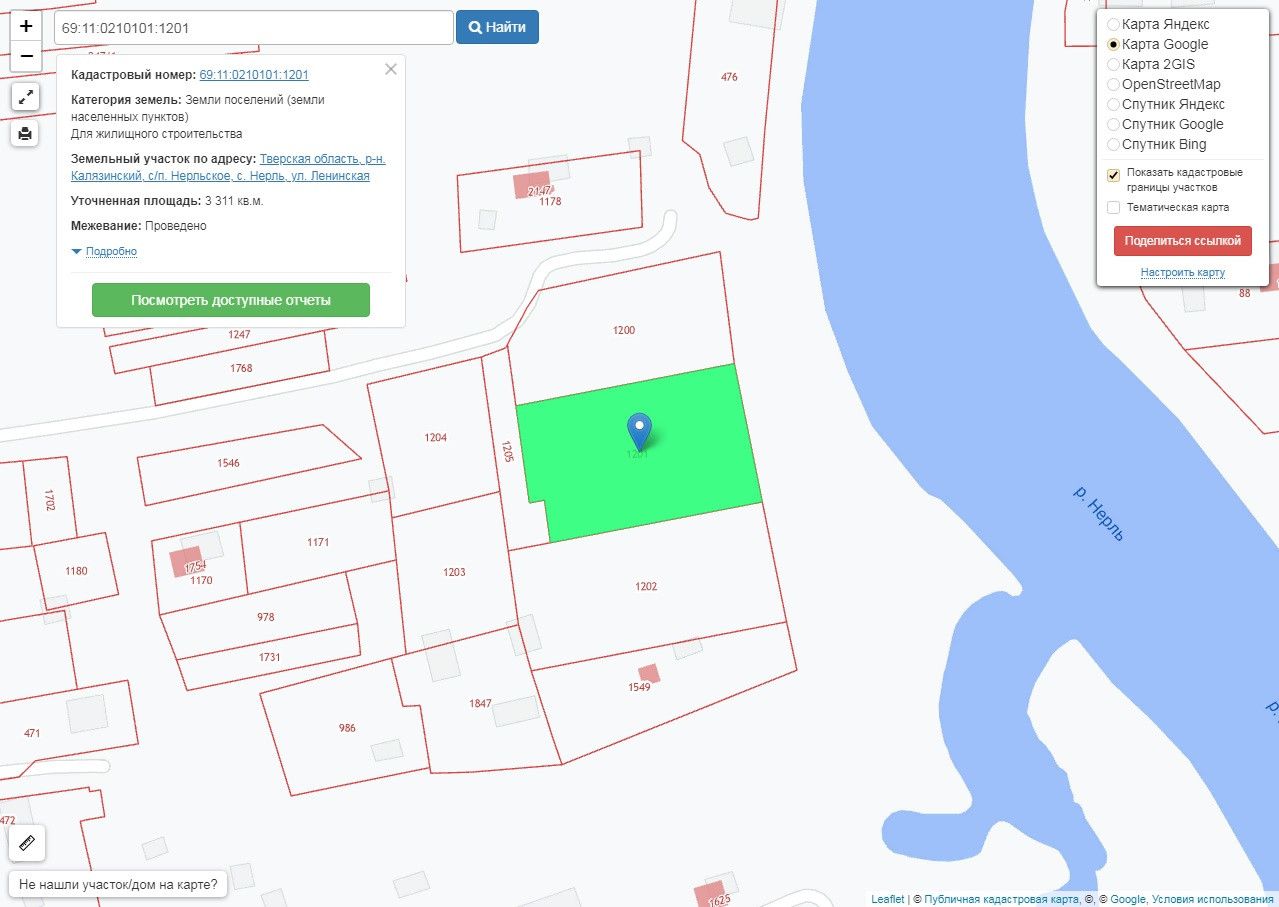Click the blue map pin marker
Viewport: 1279px width, 907px height.
coord(639,431)
